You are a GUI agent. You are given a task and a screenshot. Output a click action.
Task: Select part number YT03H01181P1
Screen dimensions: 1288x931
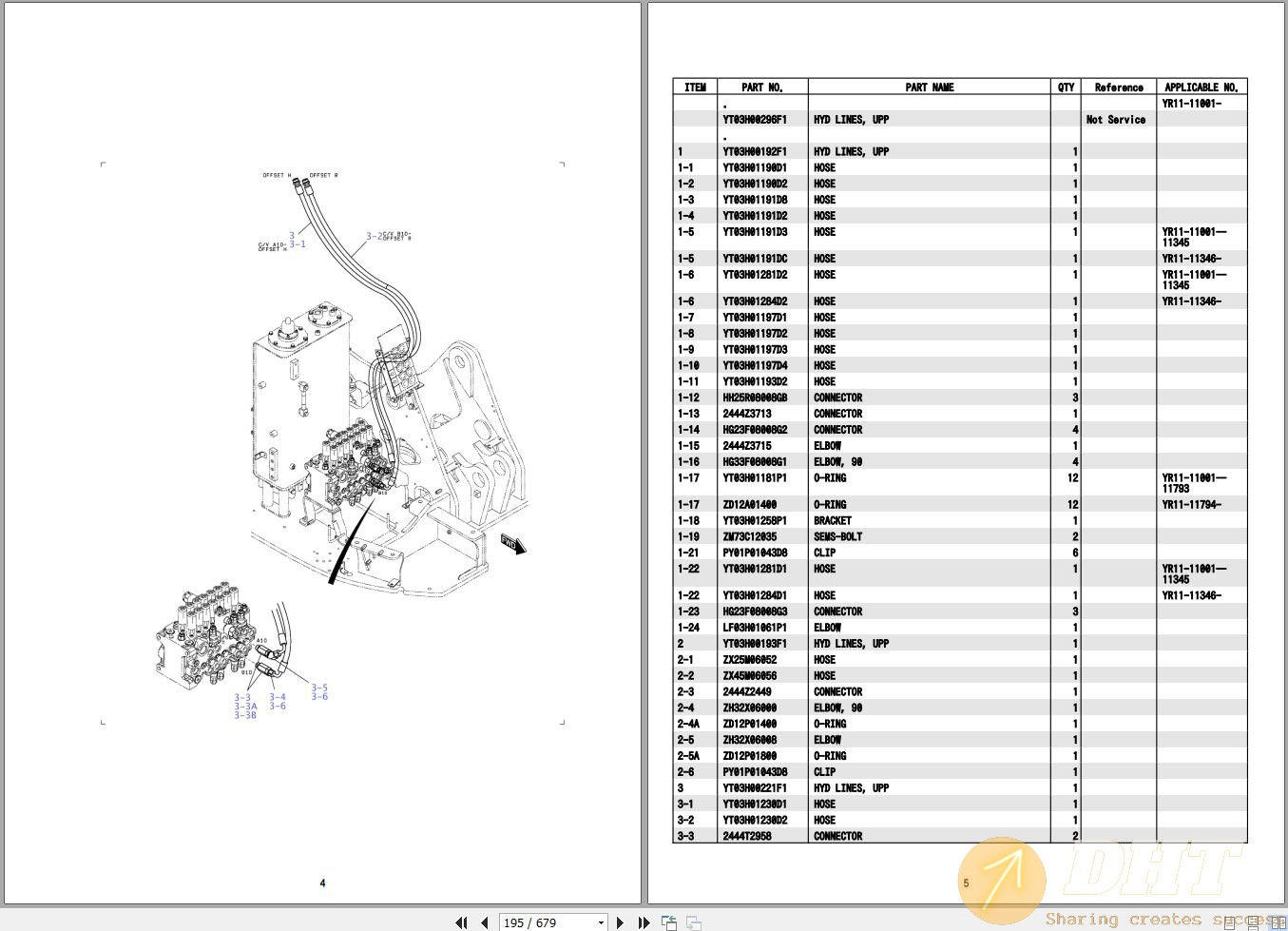[755, 478]
